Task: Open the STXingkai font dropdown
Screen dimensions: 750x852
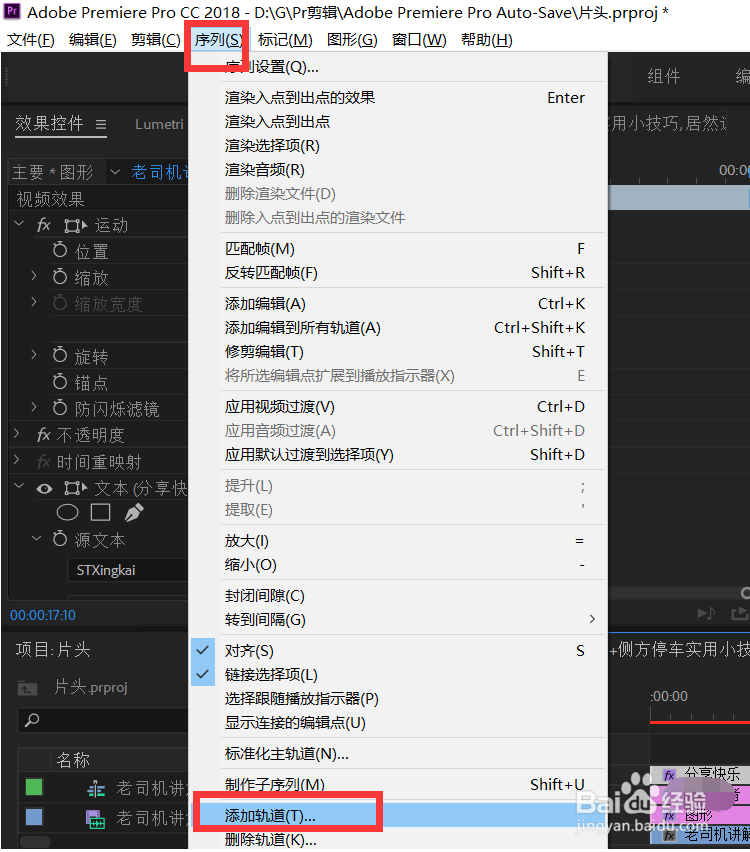Action: [x=128, y=570]
